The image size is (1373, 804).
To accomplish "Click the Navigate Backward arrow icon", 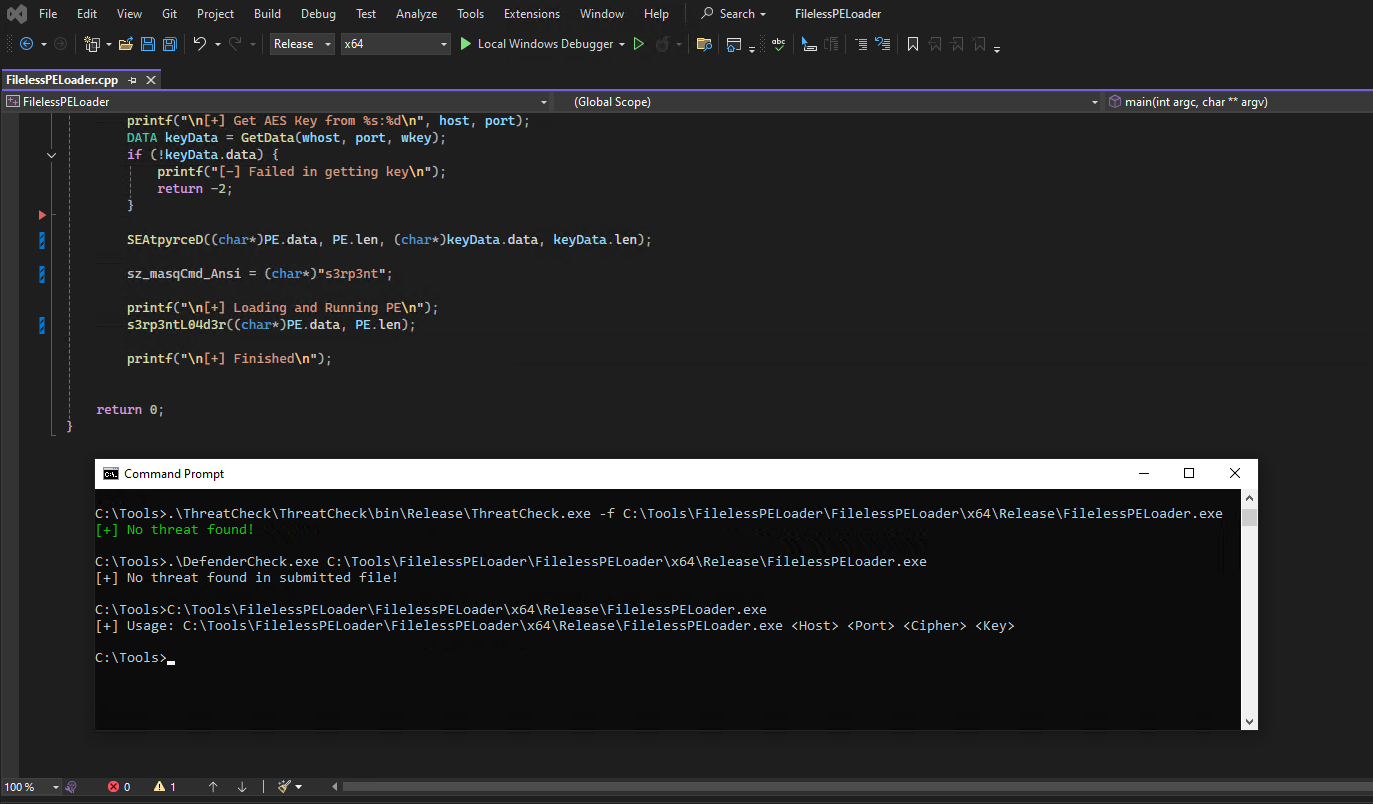I will coord(26,44).
